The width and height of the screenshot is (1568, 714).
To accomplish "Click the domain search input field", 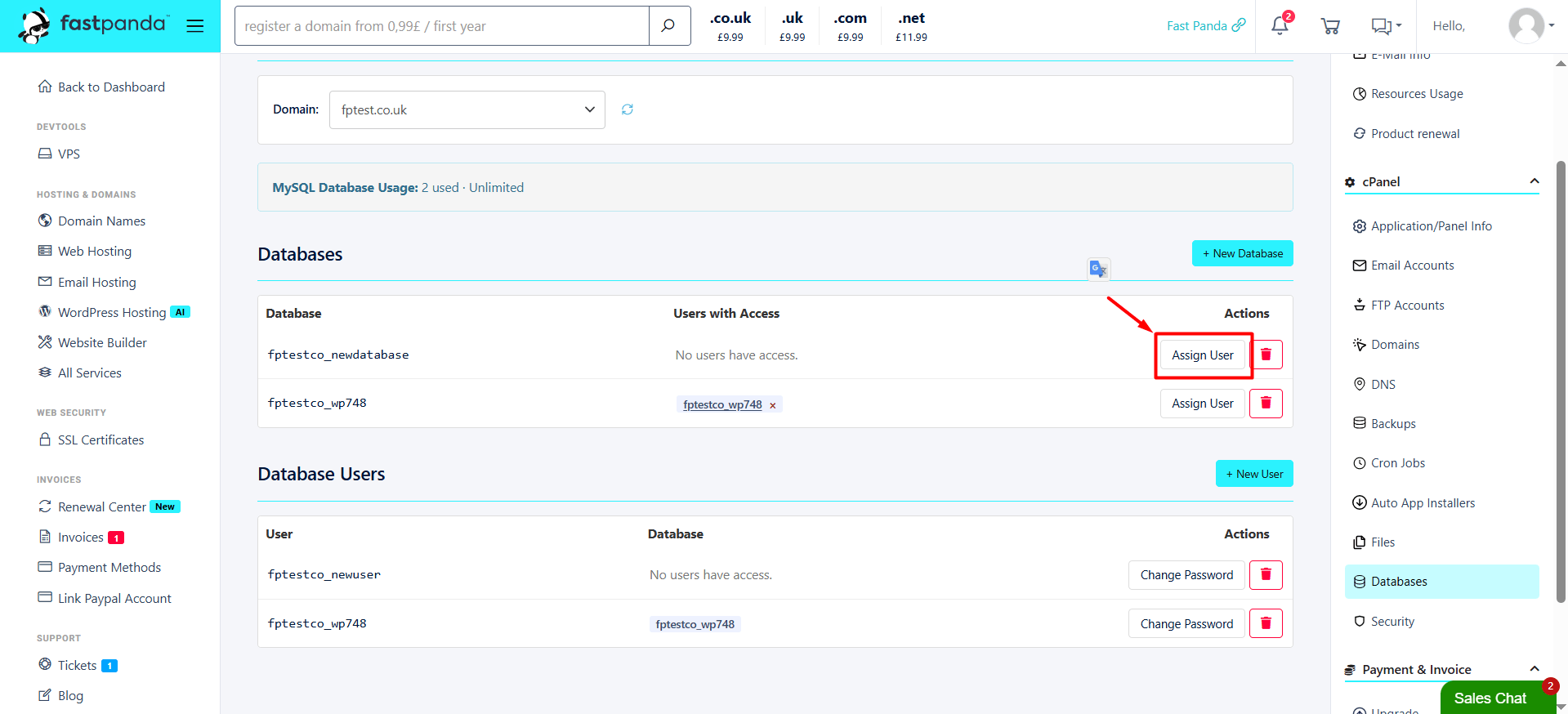I will pyautogui.click(x=442, y=26).
